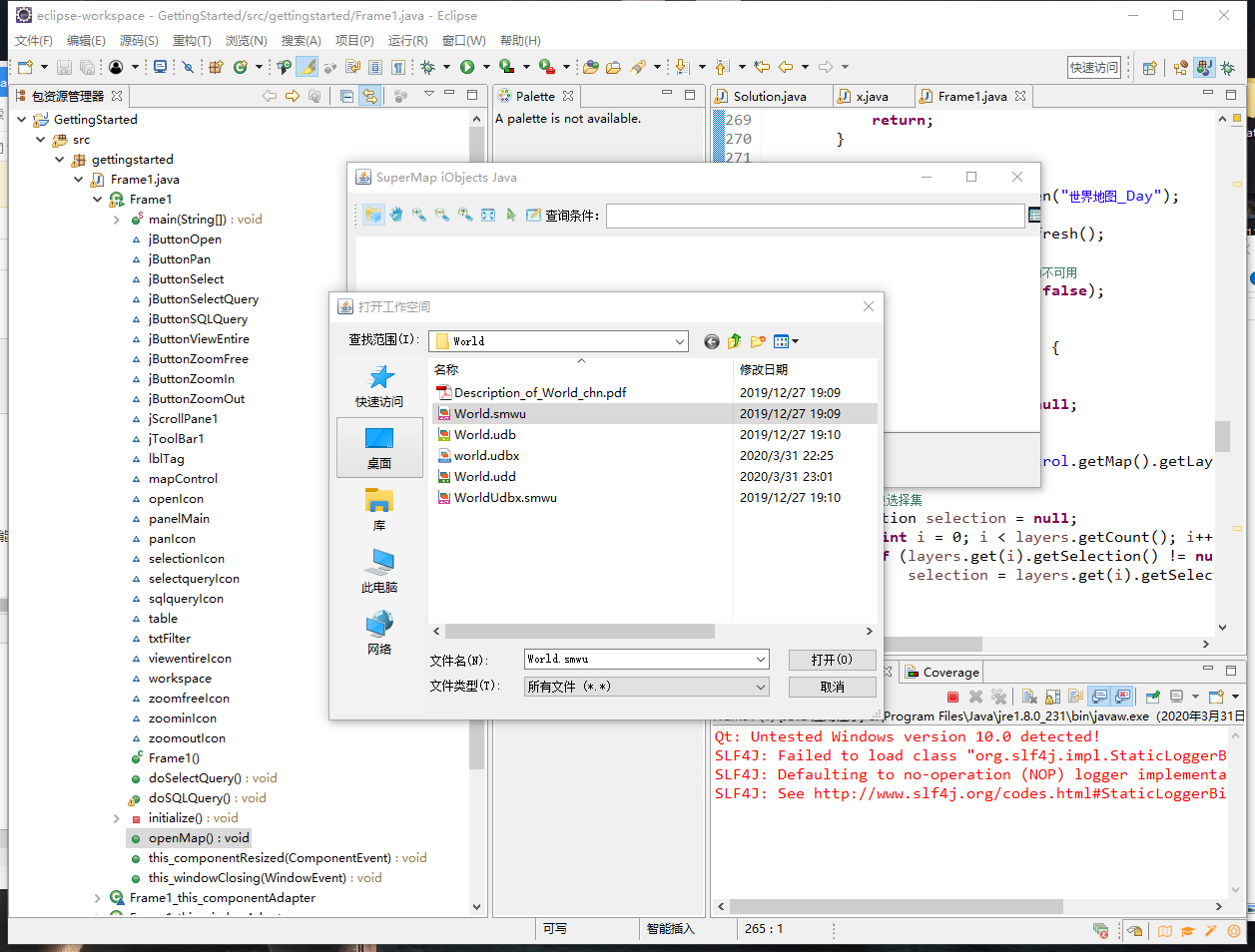Toggle Pin Console icon in Console toolbar
The image size is (1255, 952).
pos(1153,697)
